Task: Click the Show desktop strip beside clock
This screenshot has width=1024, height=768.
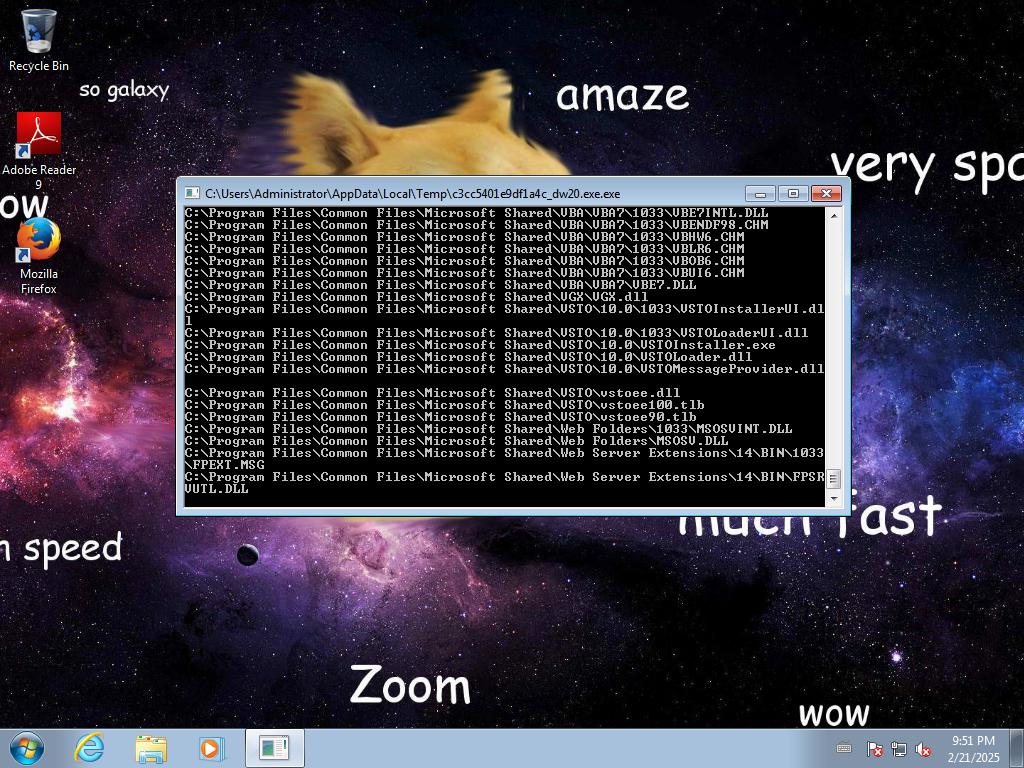Action: pos(1017,748)
